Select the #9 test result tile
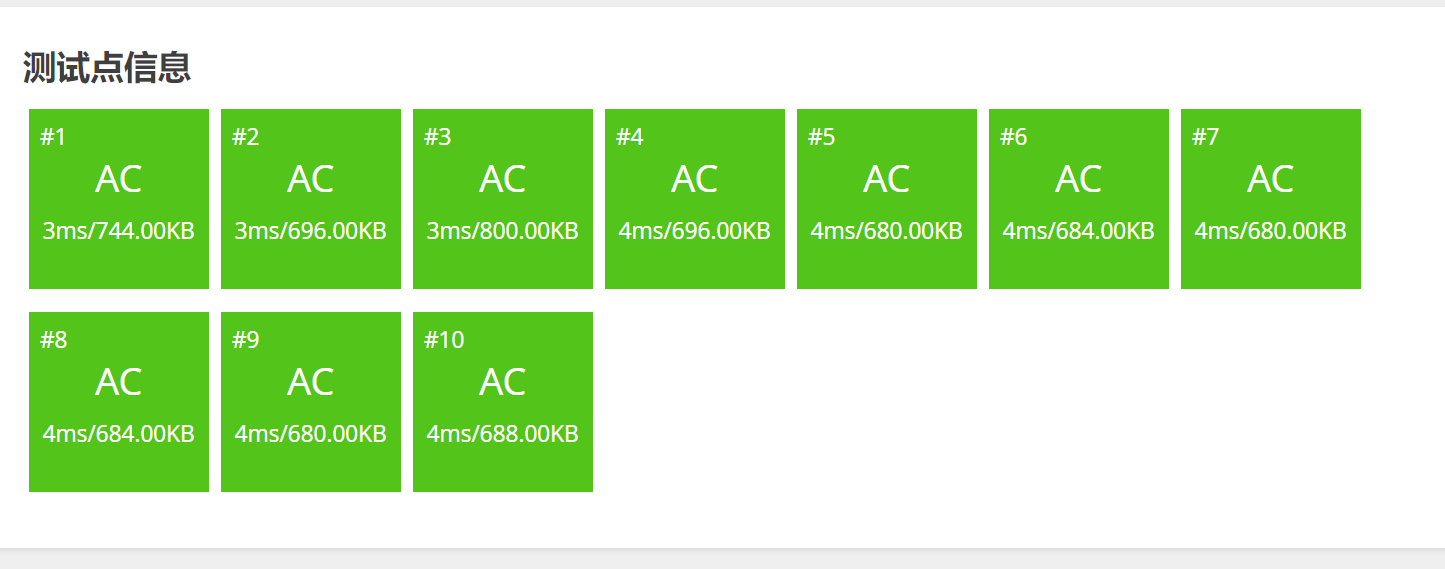Screen dimensions: 1445x569 [x=311, y=402]
